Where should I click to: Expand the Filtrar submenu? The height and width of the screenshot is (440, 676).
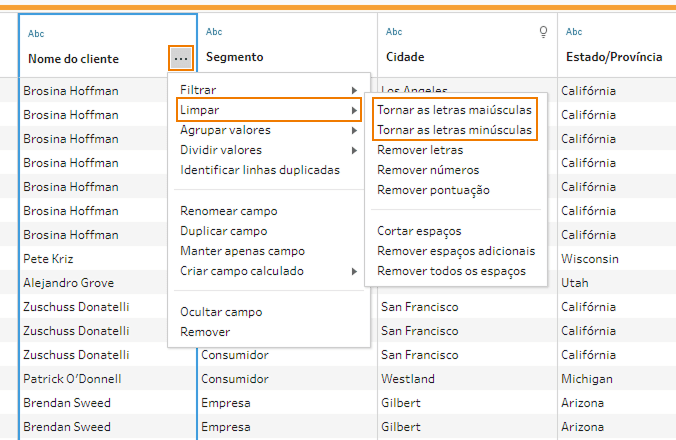(268, 90)
